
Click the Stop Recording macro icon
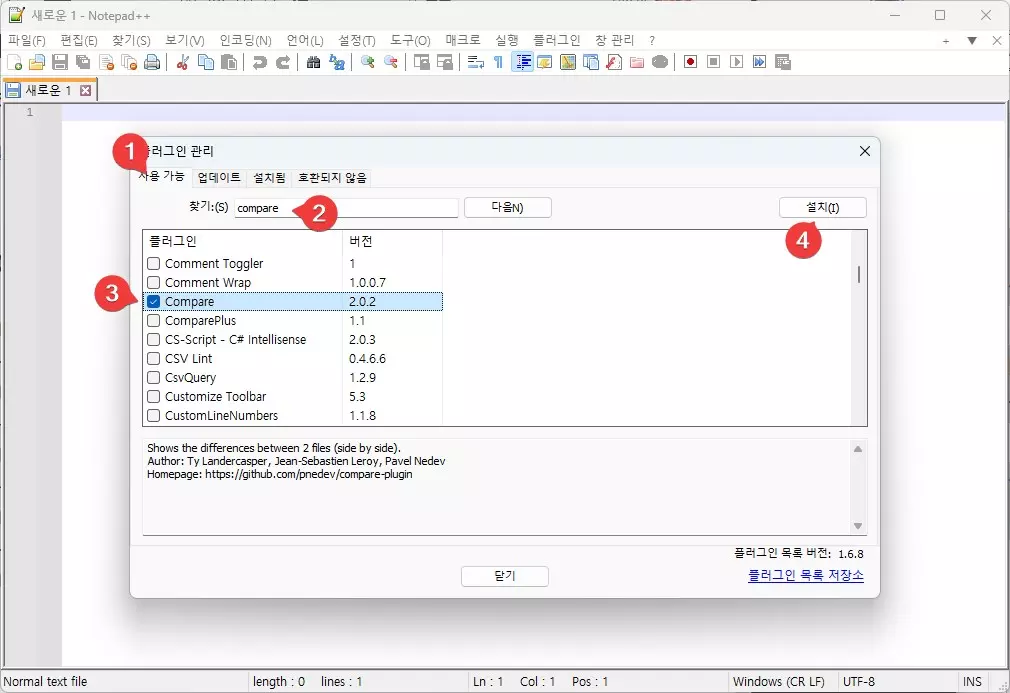(713, 62)
